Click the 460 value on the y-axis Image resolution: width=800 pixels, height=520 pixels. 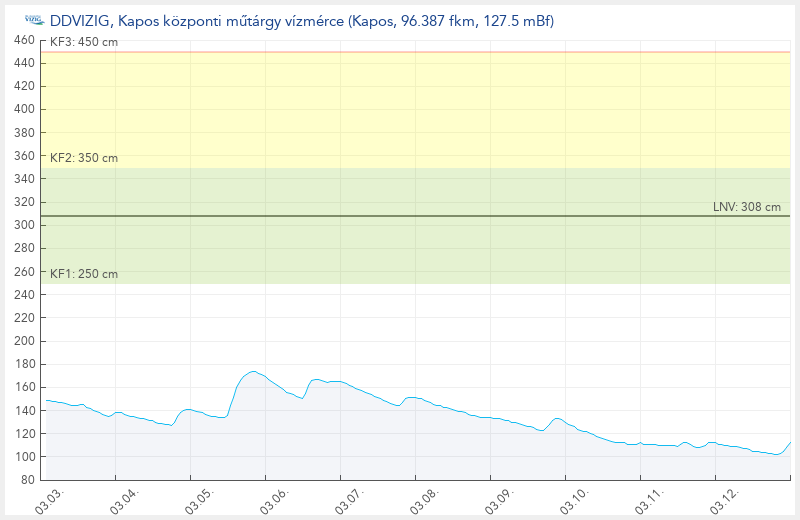click(x=24, y=40)
